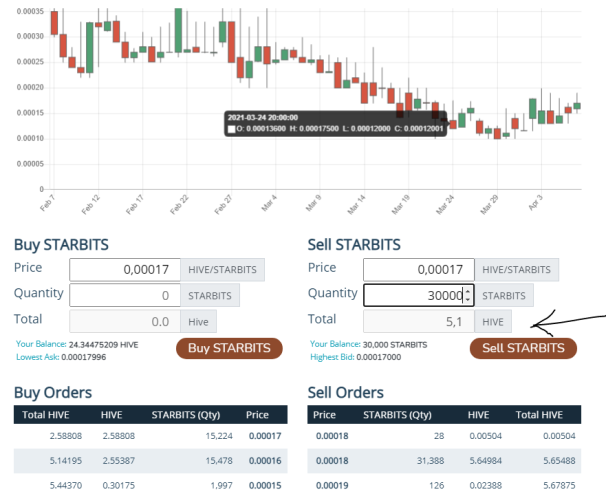Click the 0.00017000 highest bid value

pyautogui.click(x=379, y=357)
